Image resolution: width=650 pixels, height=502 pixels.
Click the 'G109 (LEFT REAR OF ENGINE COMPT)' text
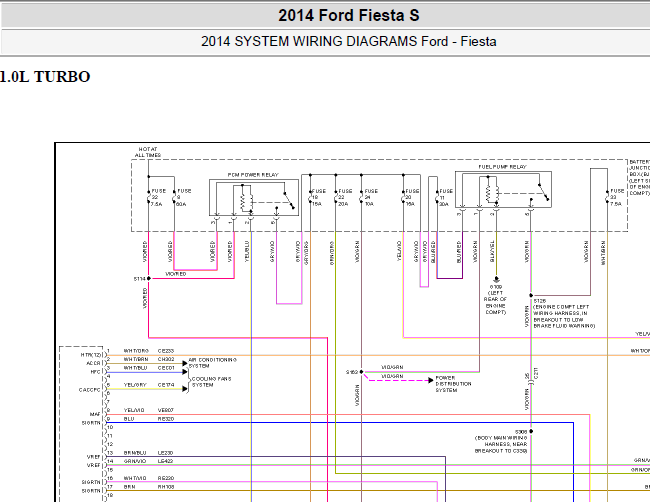point(496,299)
